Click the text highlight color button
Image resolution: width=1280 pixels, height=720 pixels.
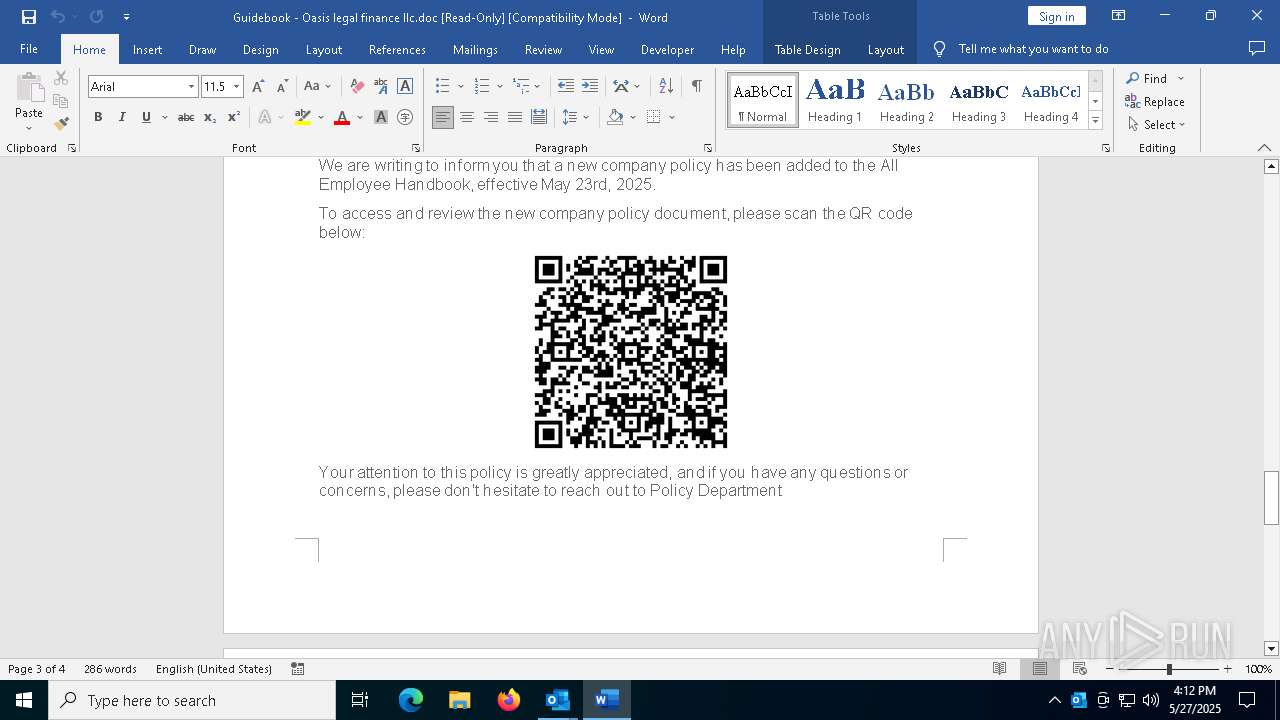(x=303, y=117)
